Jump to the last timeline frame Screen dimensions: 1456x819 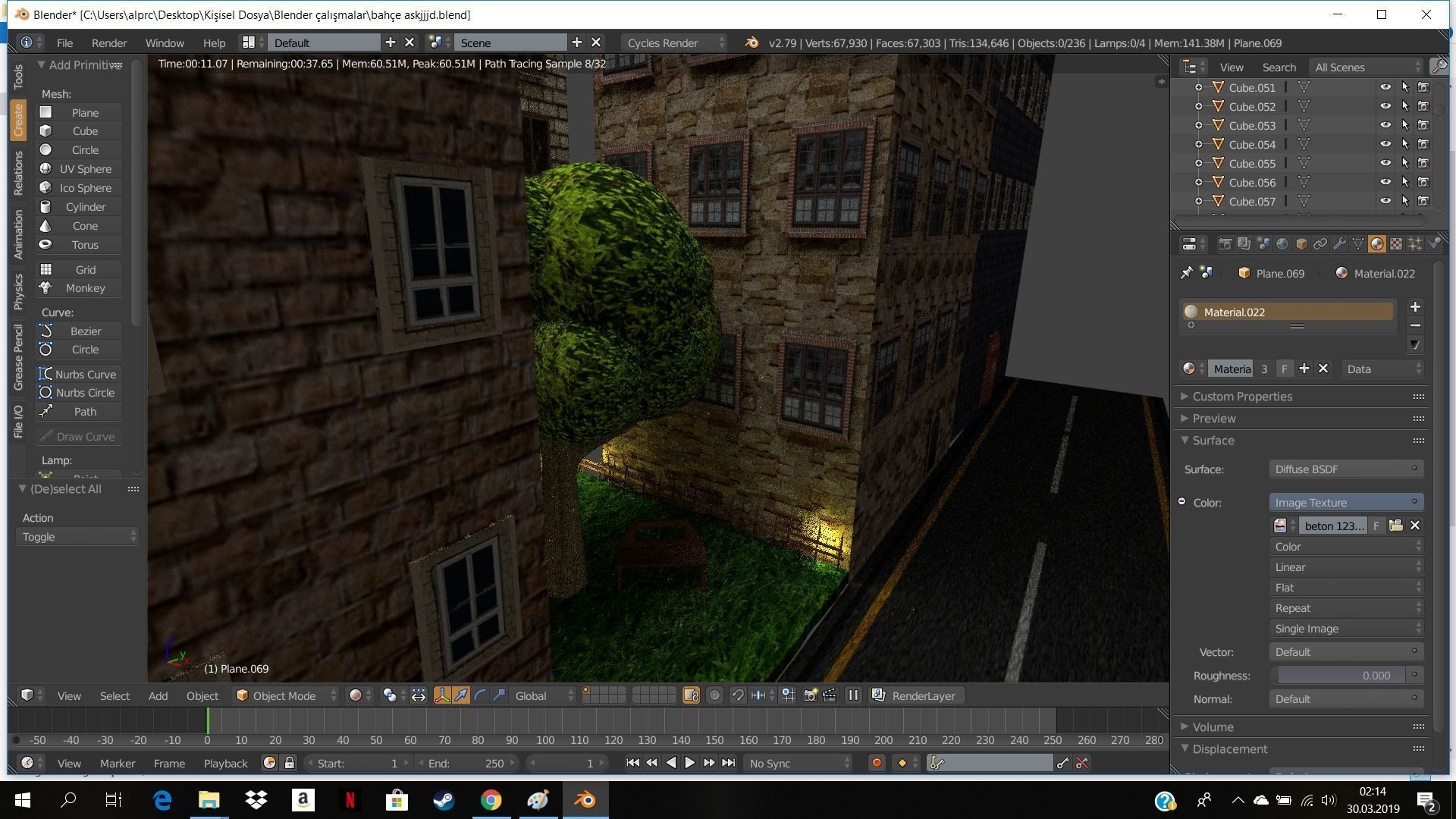point(729,763)
